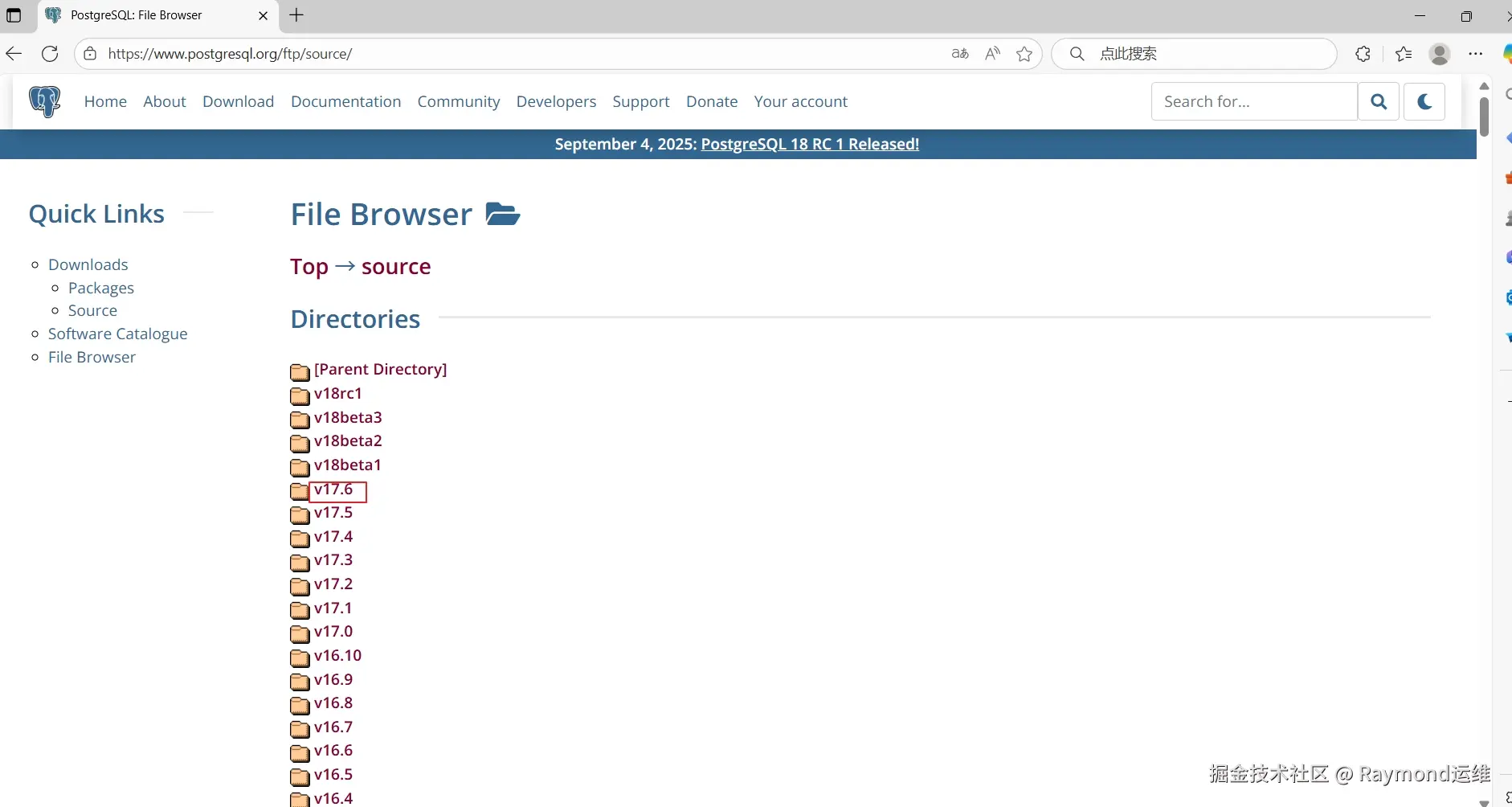This screenshot has height=807, width=1512.
Task: Click the Parent Directory folder icon
Action: (x=300, y=371)
